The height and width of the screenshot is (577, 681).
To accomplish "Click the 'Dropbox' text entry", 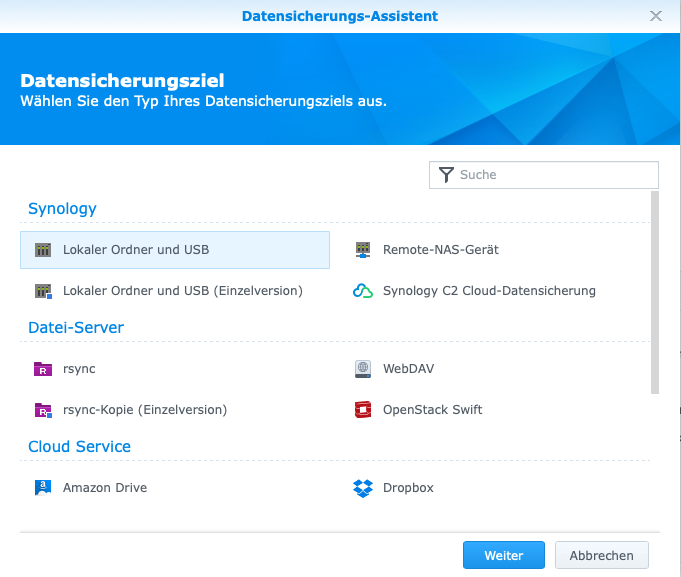I will pyautogui.click(x=408, y=488).
